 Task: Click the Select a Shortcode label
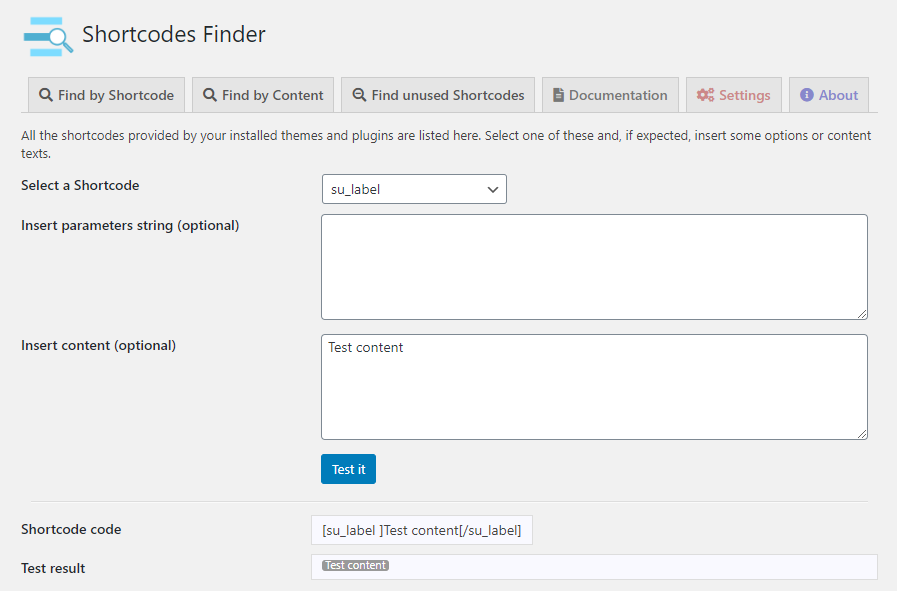[x=80, y=185]
